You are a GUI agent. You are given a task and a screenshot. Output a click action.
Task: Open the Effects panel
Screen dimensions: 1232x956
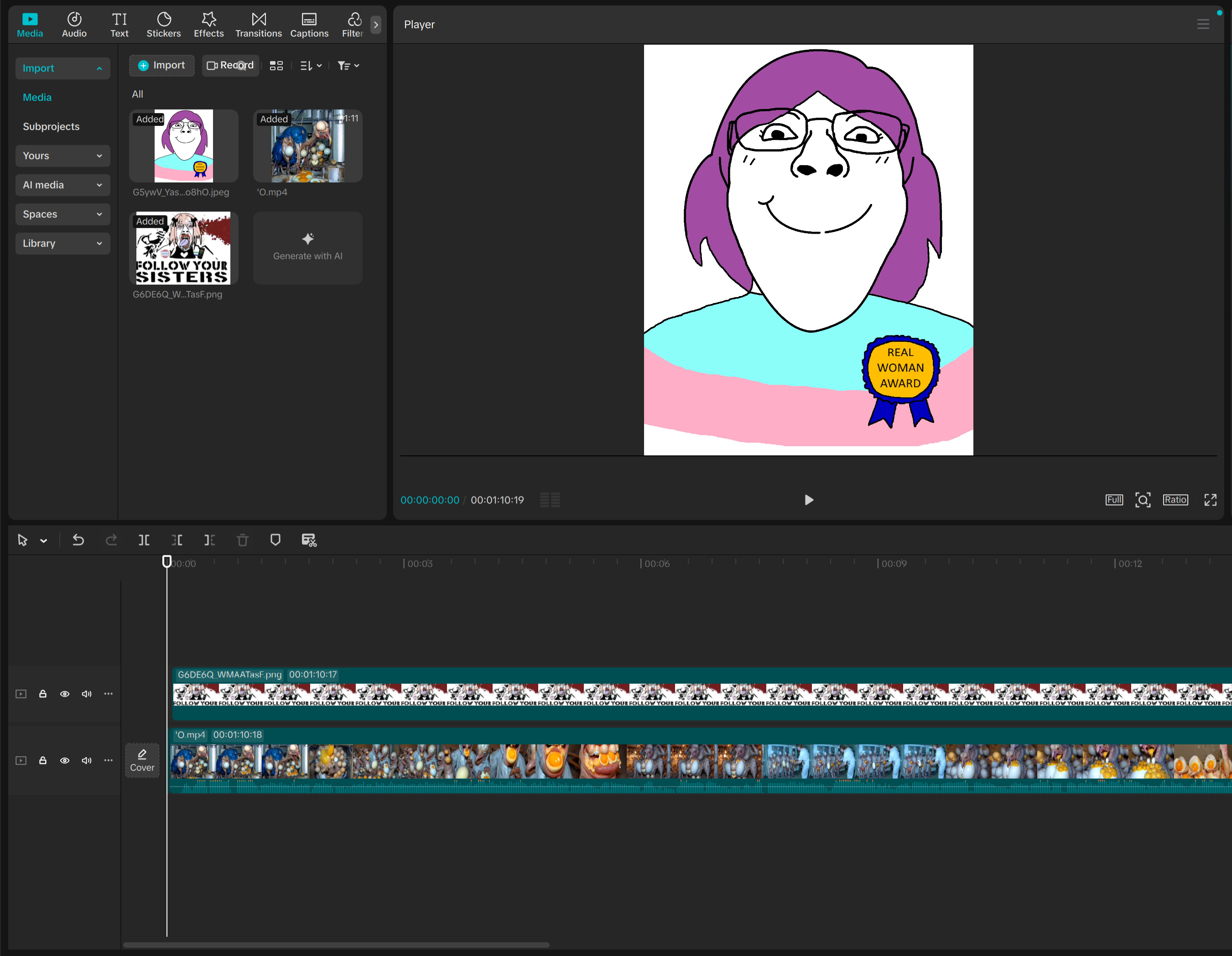point(209,25)
